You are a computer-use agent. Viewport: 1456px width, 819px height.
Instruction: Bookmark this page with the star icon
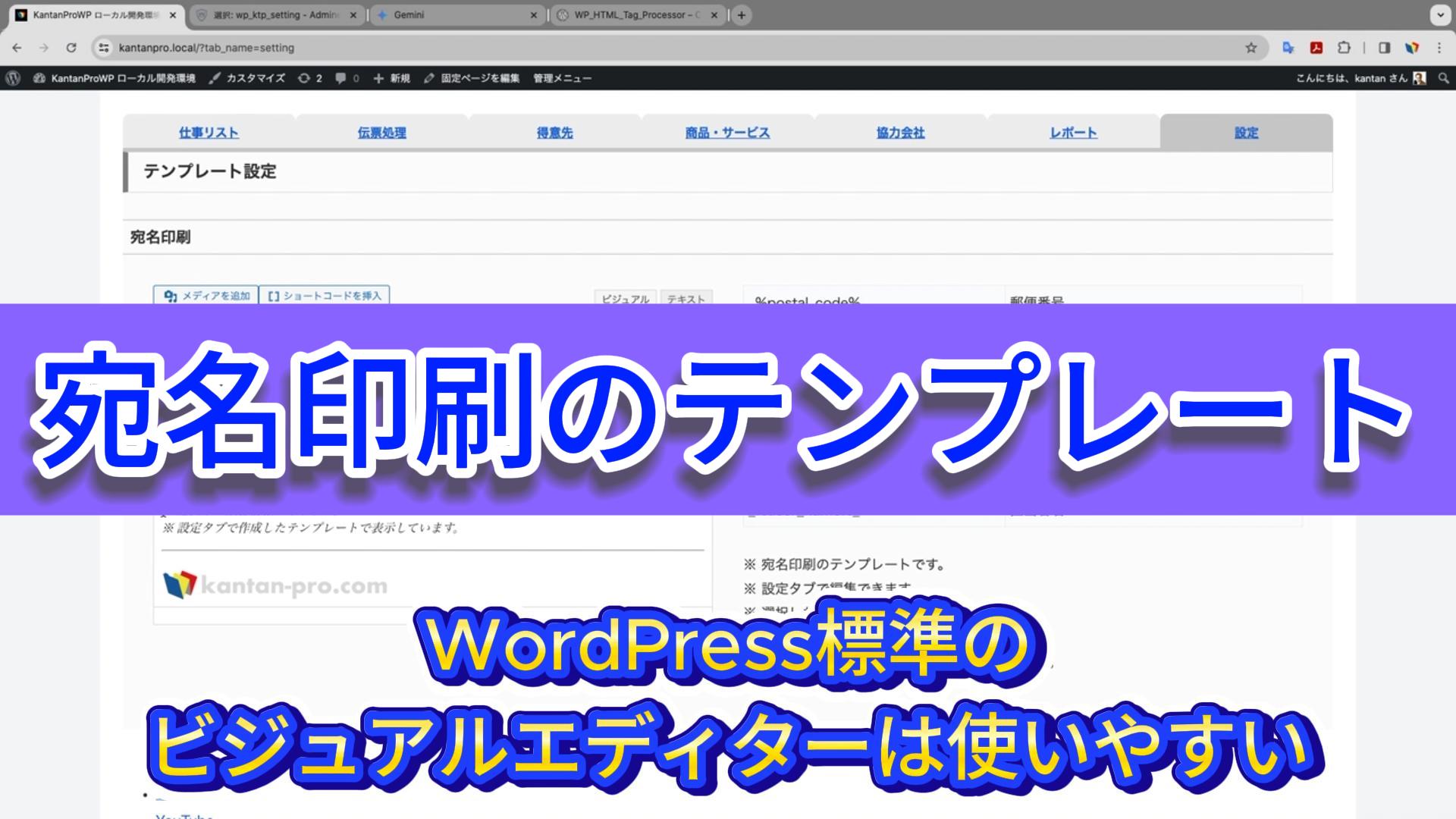[1251, 48]
